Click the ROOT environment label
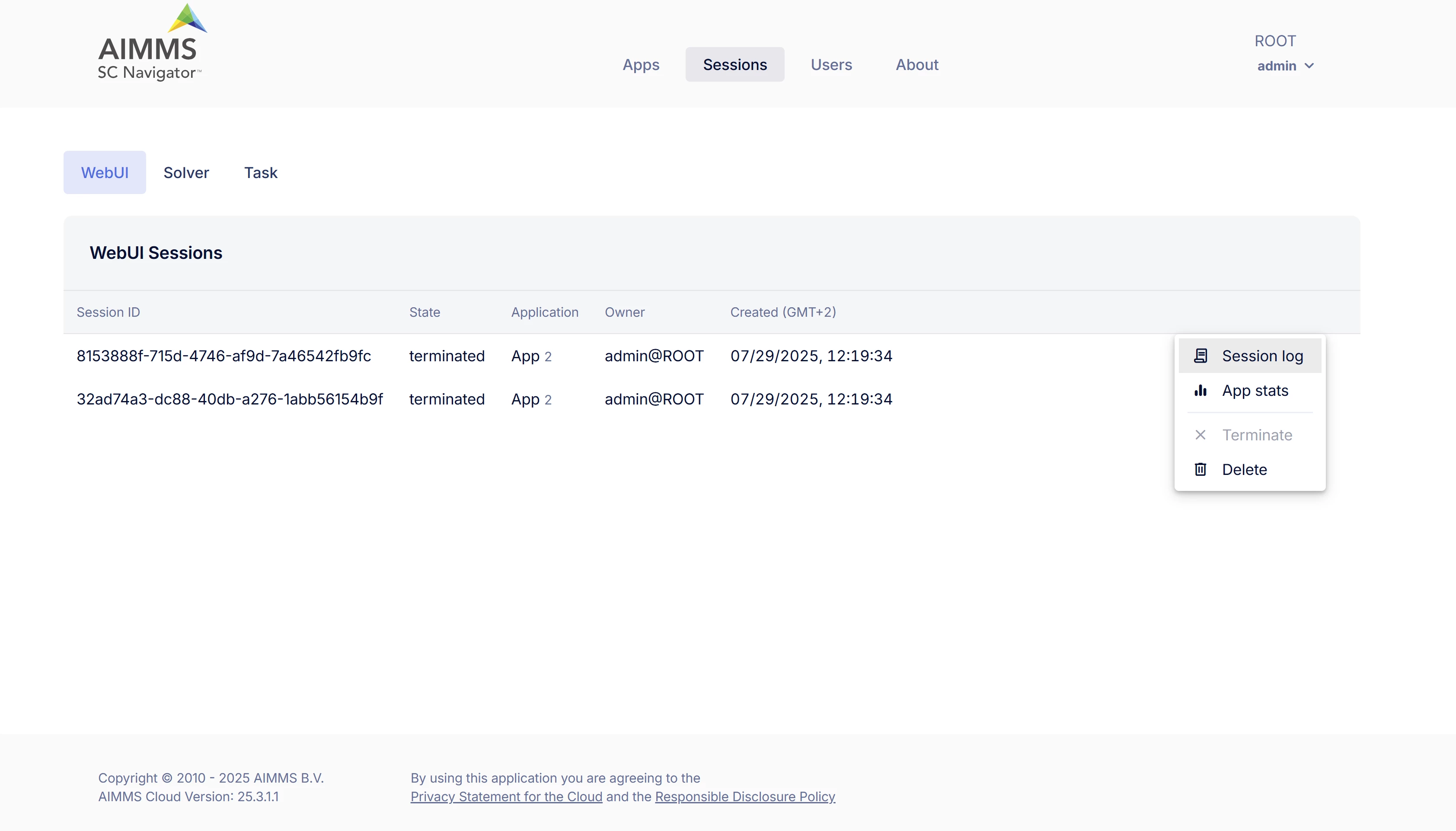 [1275, 41]
